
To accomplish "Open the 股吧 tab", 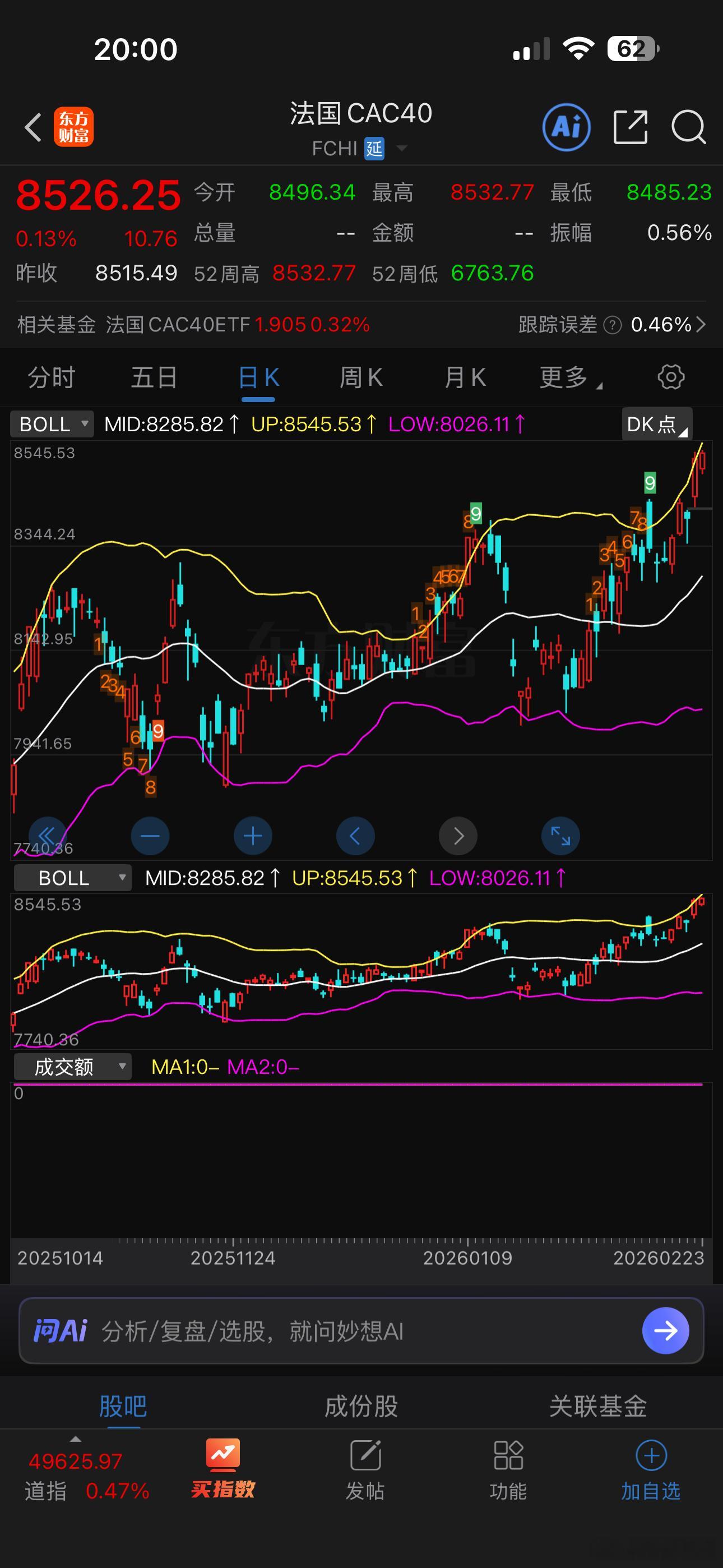I will (123, 1406).
